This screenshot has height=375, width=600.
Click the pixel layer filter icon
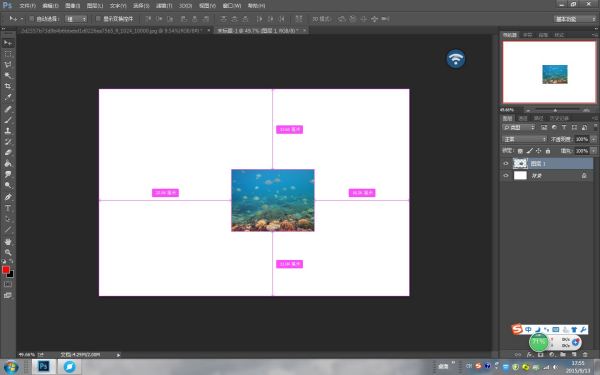pyautogui.click(x=544, y=127)
